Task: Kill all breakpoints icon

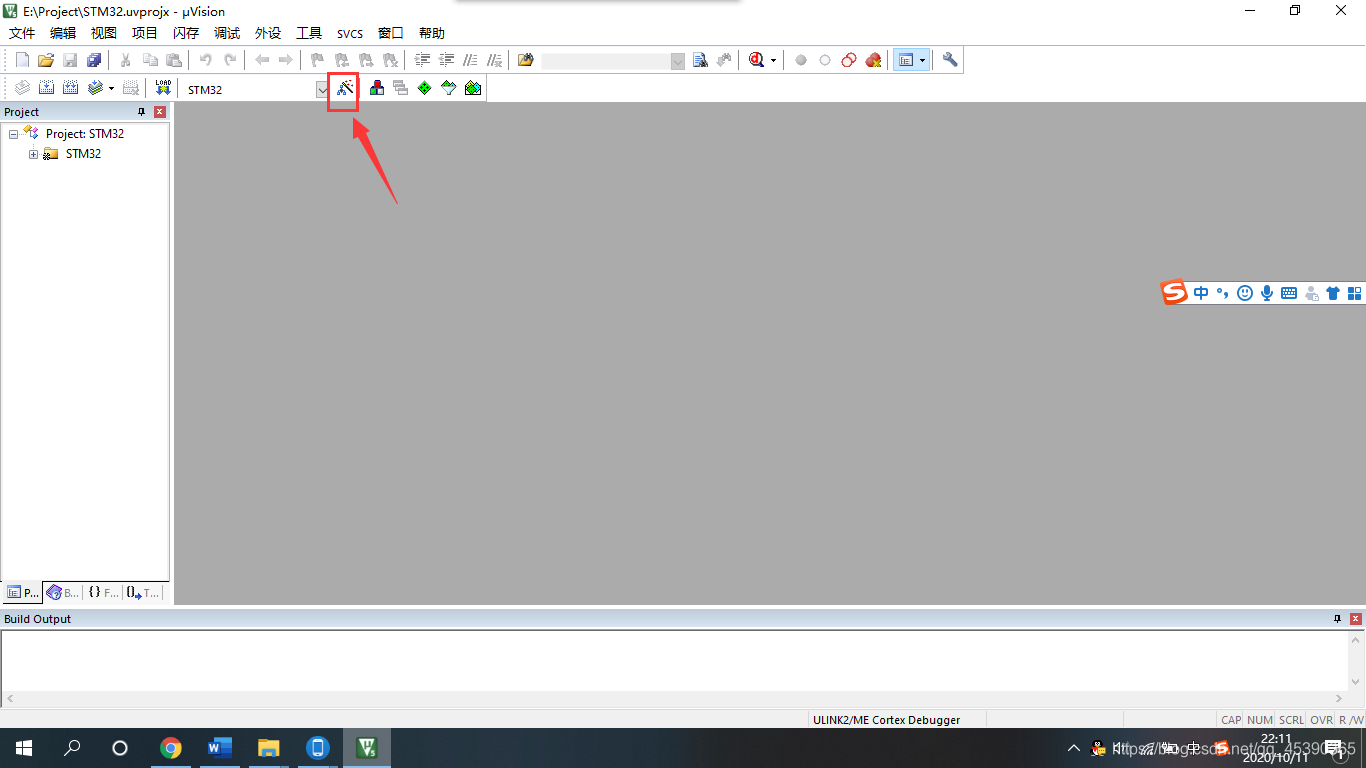Action: click(x=873, y=60)
